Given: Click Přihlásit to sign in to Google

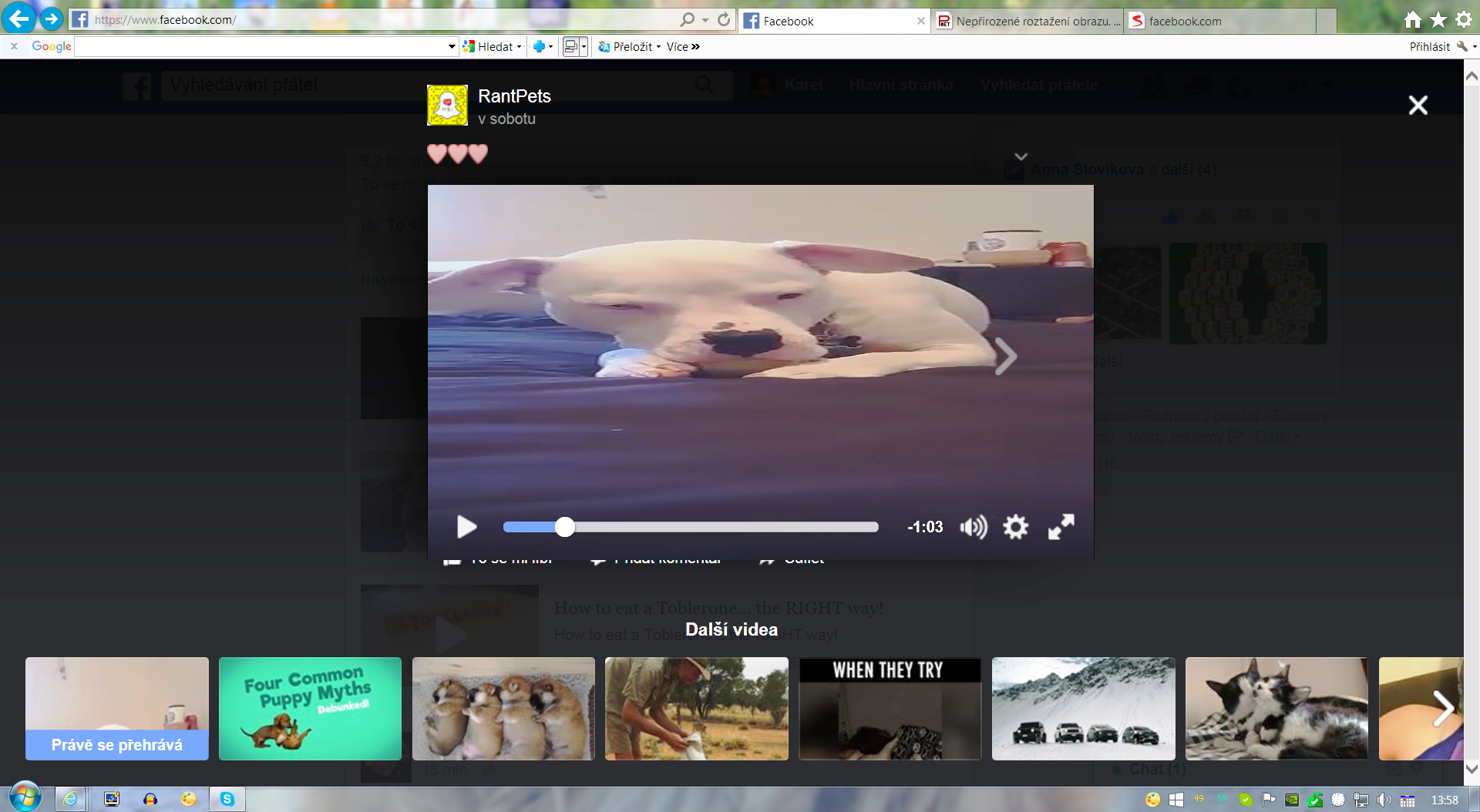Looking at the screenshot, I should click(x=1430, y=47).
